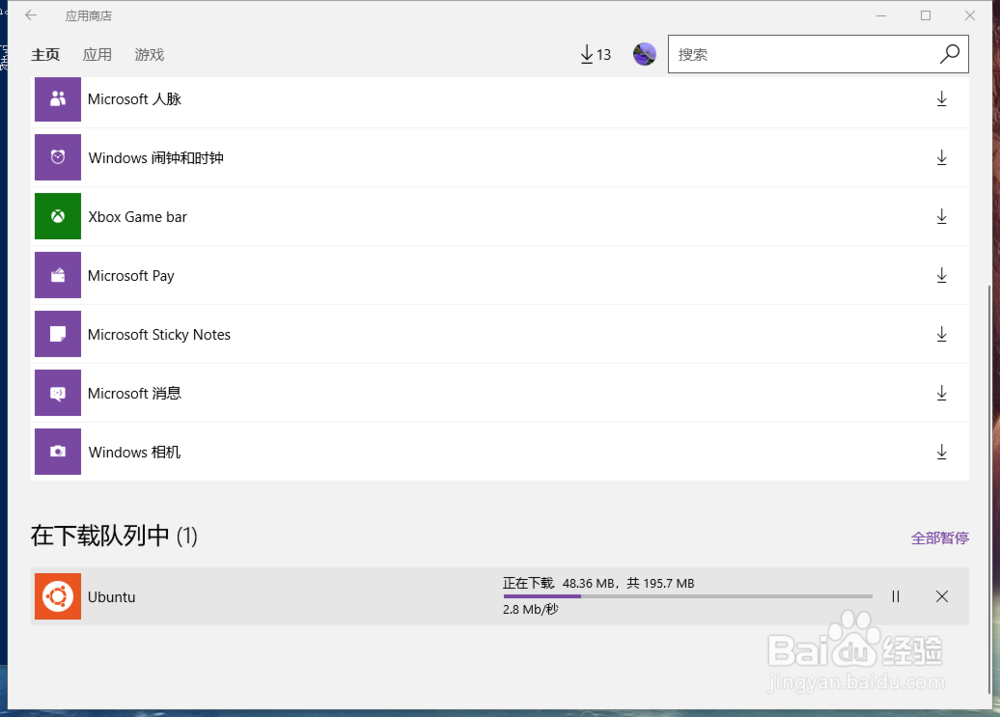
Task: Download Windows 相机 update
Action: 941,452
